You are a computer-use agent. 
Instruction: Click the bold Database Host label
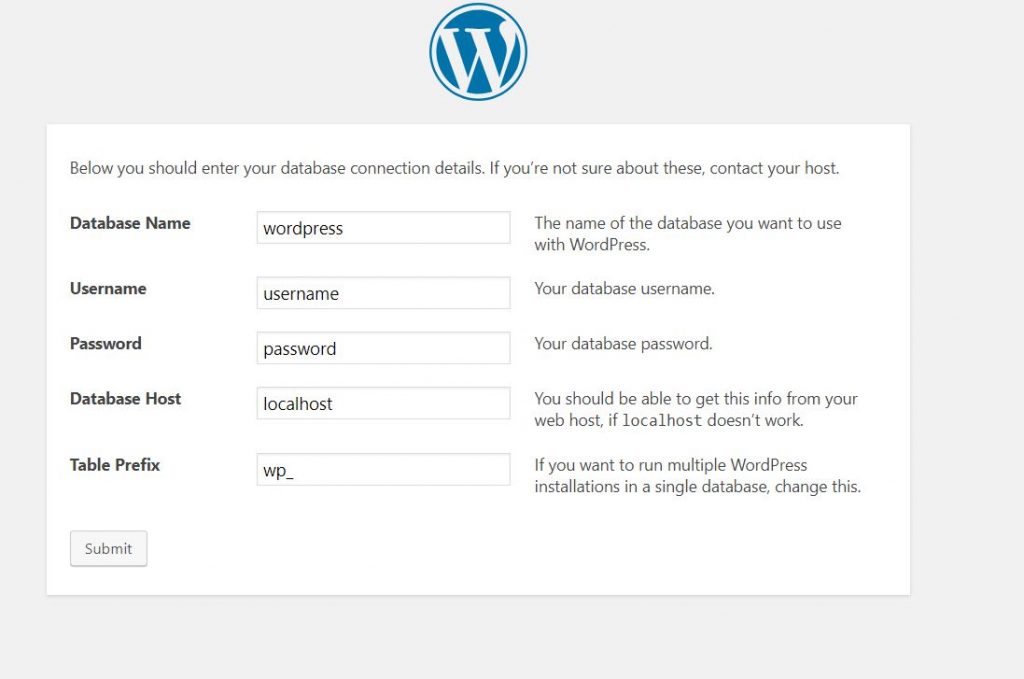pyautogui.click(x=125, y=399)
